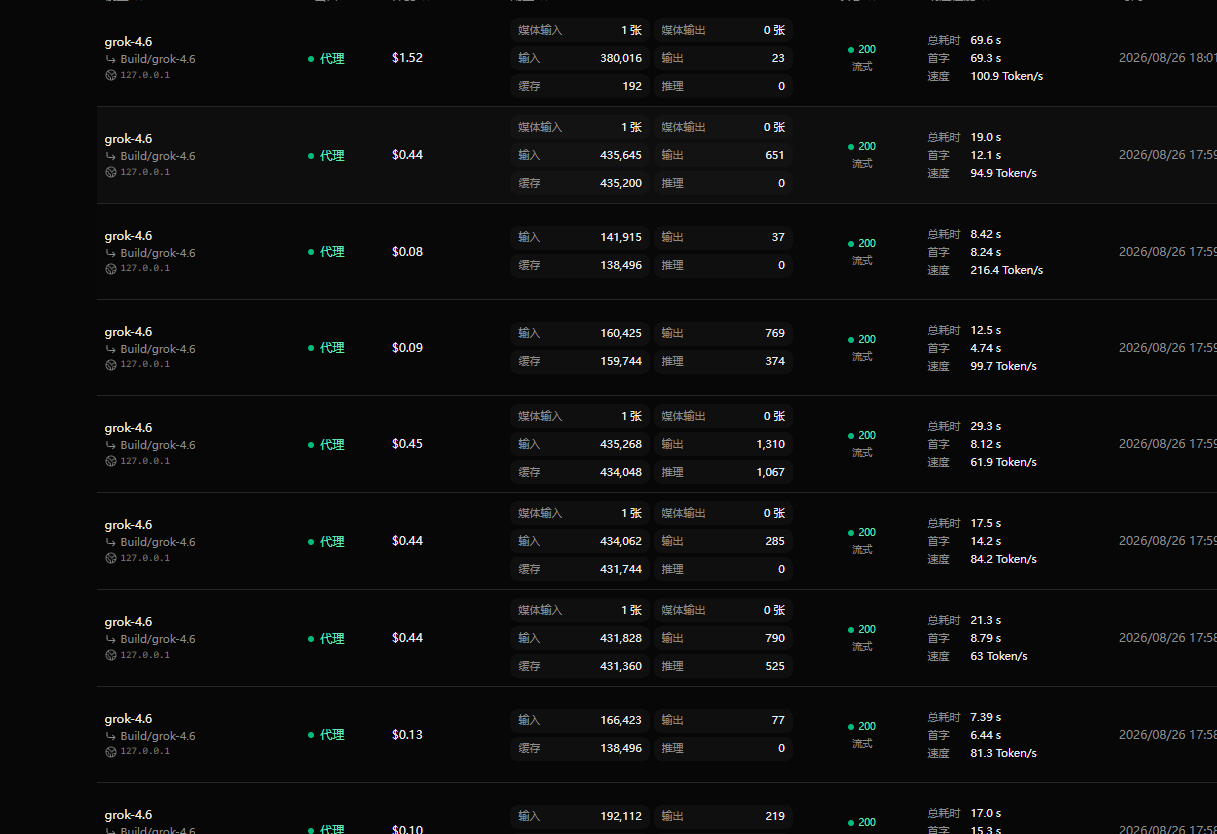Click grok-4.6 model name in the $0.09 row
This screenshot has width=1217, height=834.
coord(128,332)
